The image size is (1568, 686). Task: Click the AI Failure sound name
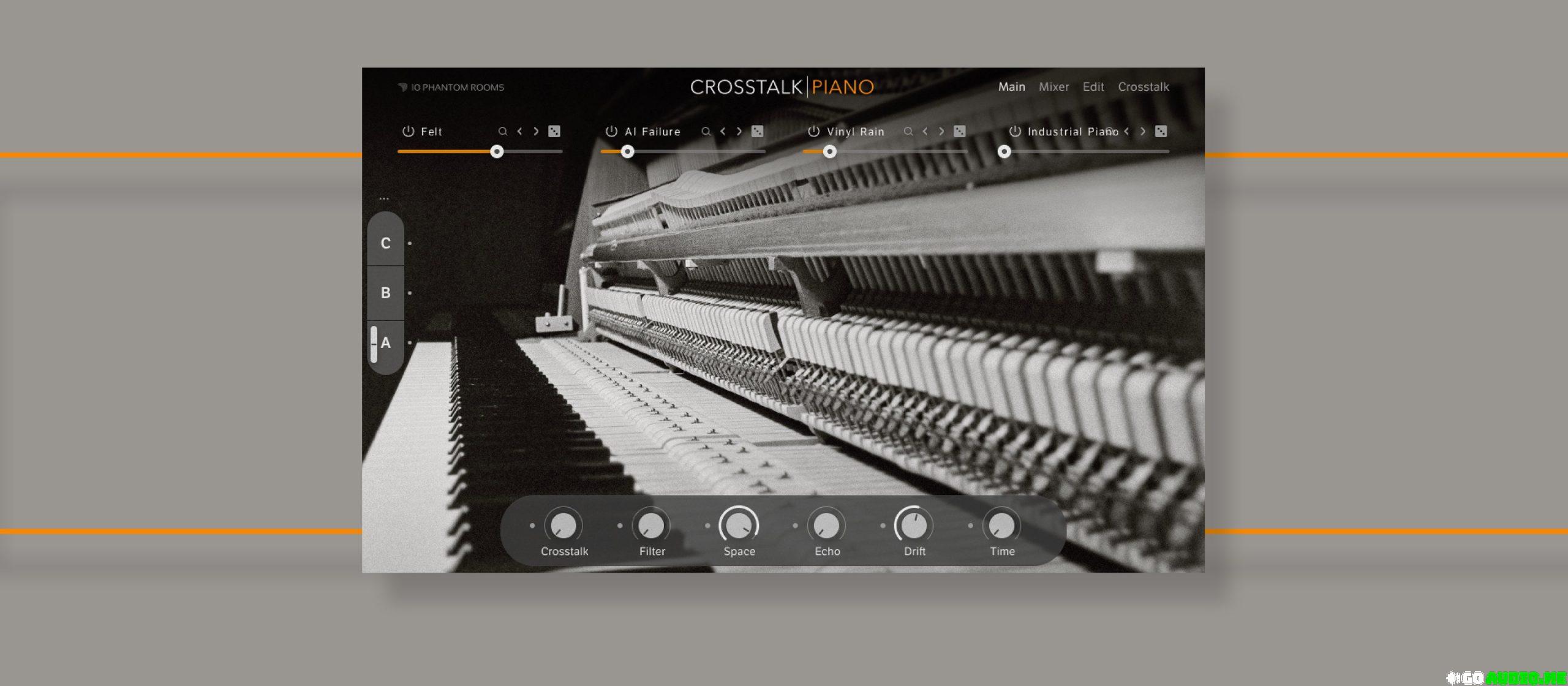652,132
